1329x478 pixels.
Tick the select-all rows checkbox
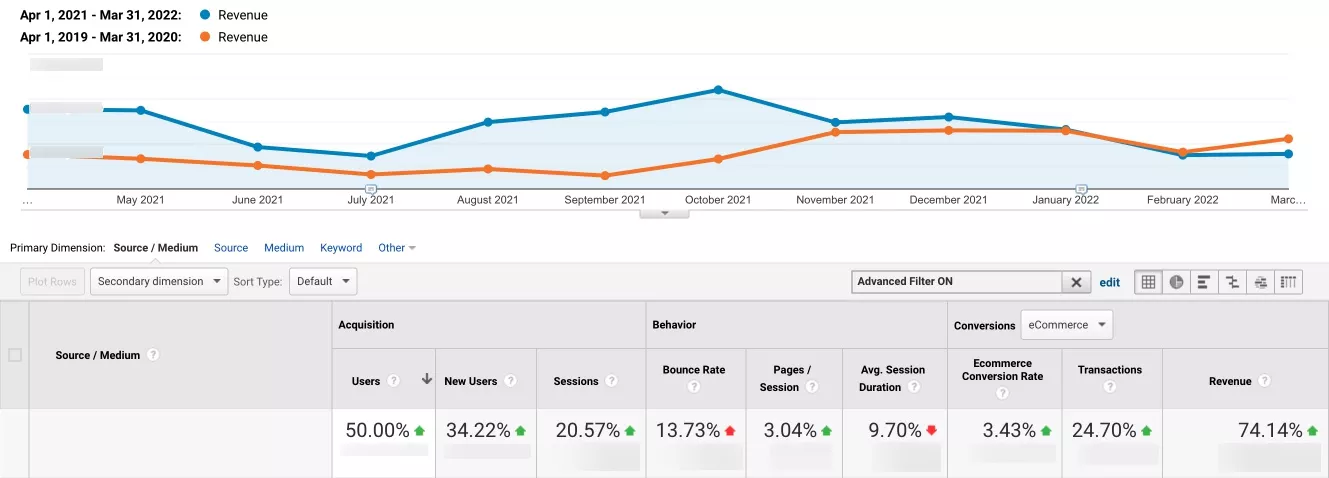(x=15, y=354)
